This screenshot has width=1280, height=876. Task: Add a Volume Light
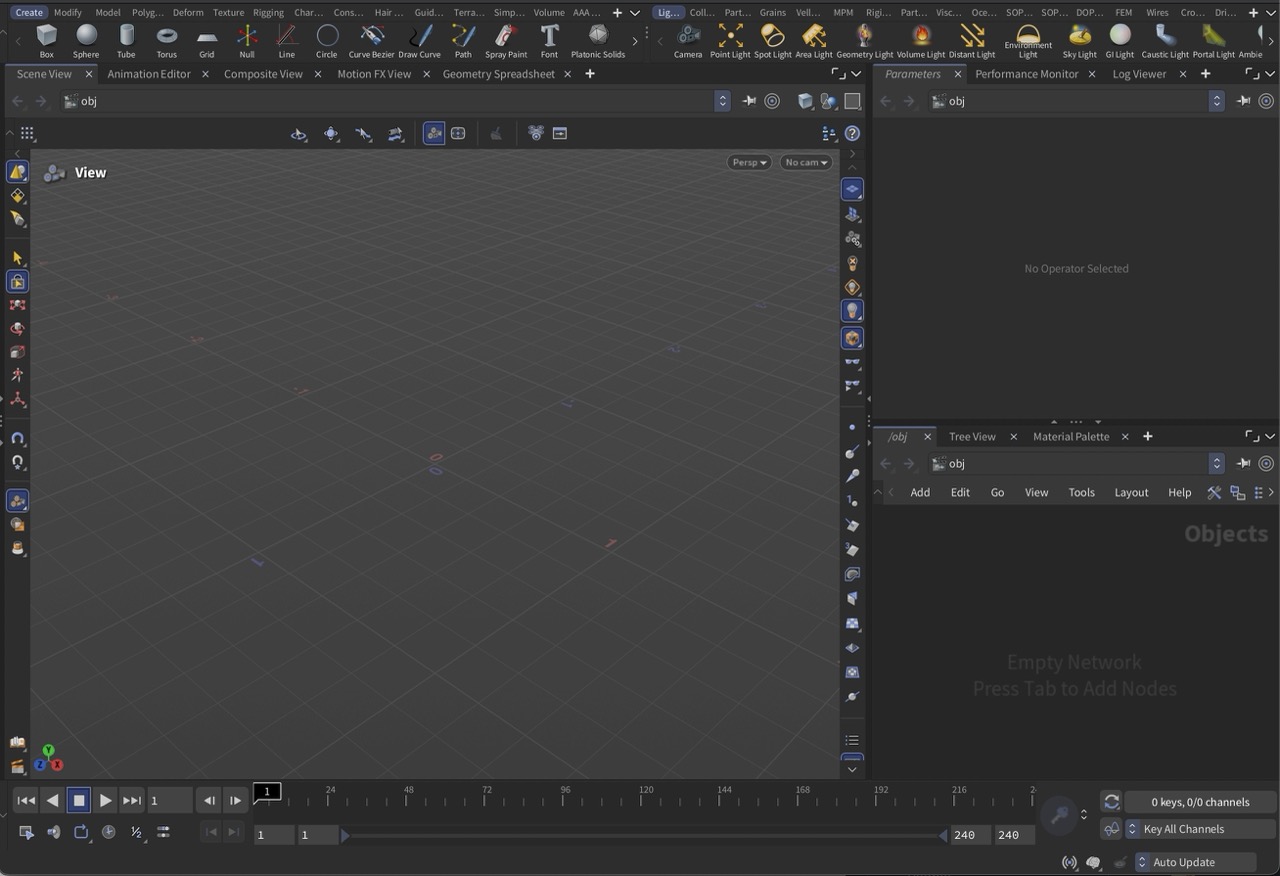click(x=921, y=41)
